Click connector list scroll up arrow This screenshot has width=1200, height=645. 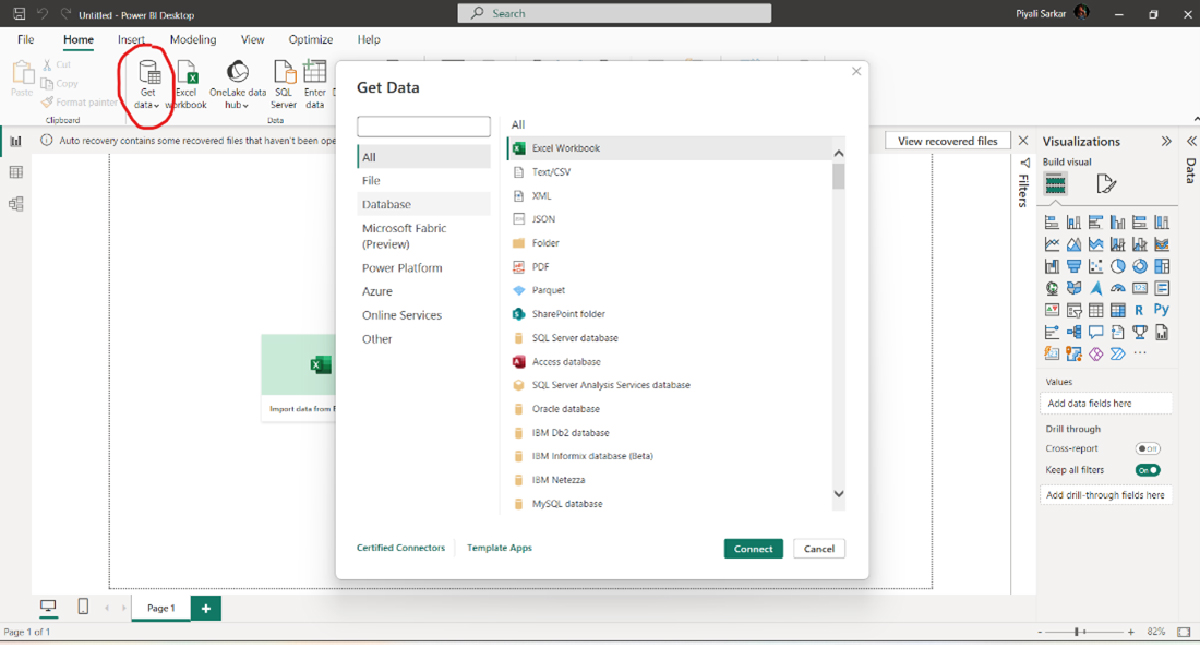pos(838,154)
